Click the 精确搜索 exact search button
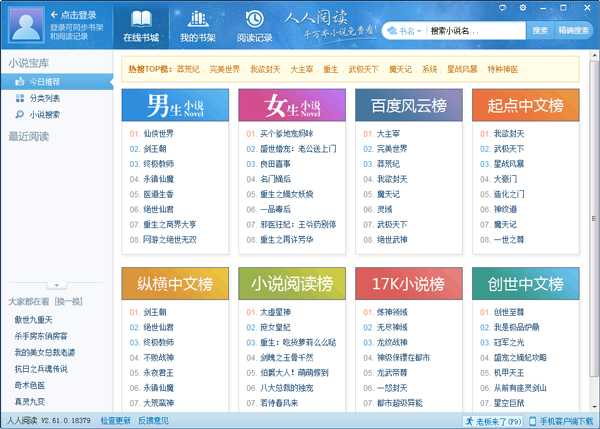600x429 pixels. click(574, 30)
